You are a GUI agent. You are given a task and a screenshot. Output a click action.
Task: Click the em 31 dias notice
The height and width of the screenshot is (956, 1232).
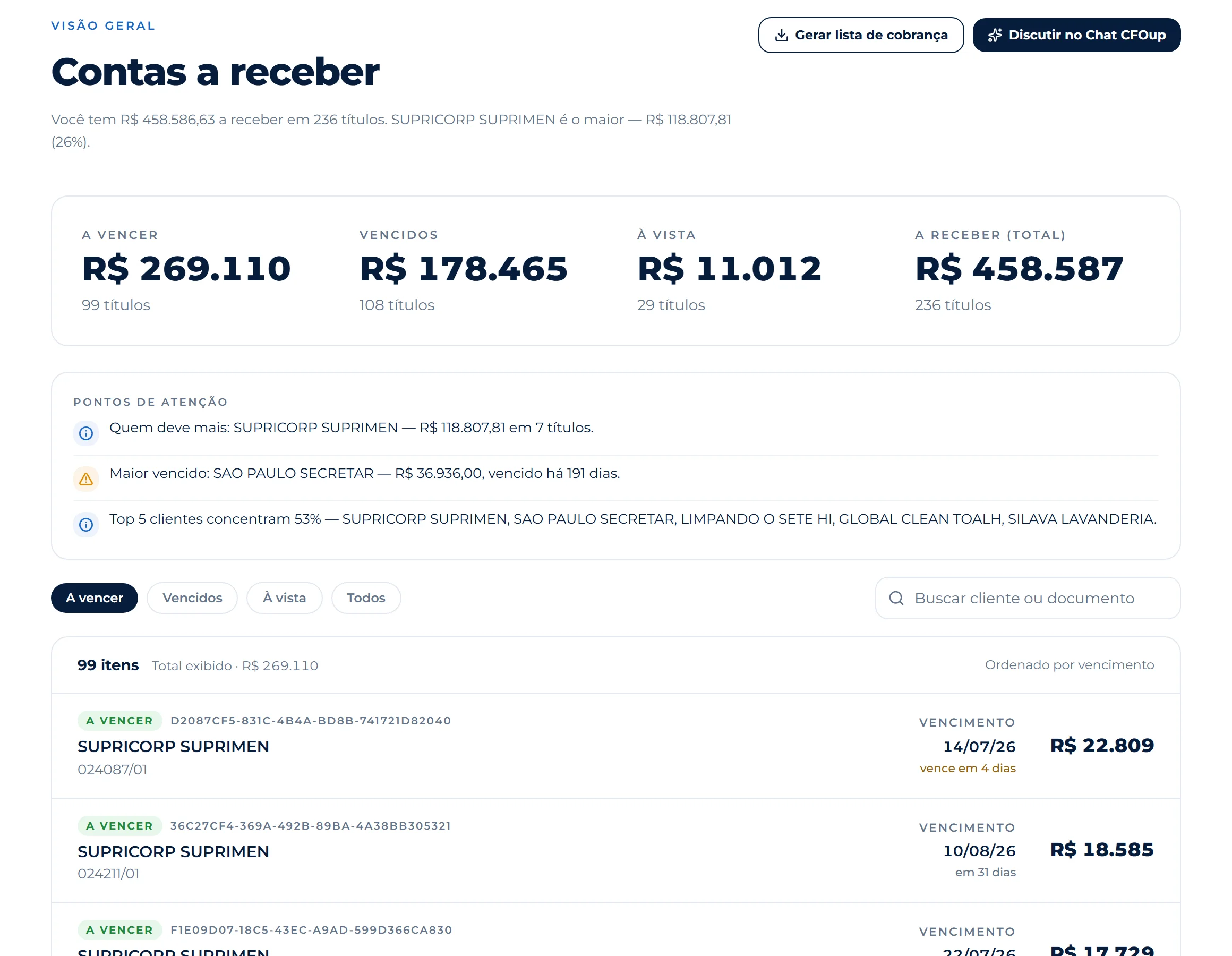(x=986, y=873)
